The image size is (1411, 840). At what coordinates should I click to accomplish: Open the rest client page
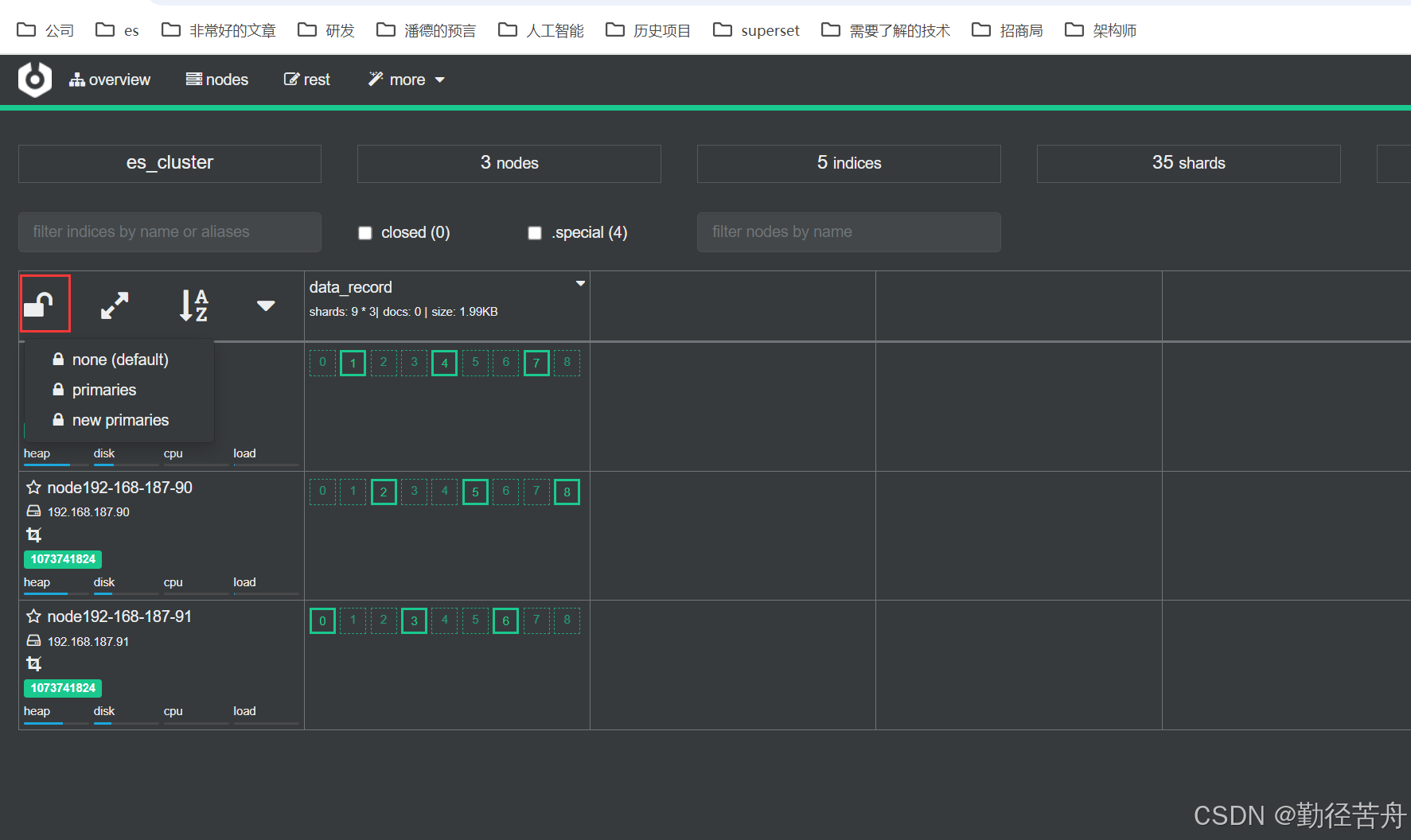coord(307,80)
